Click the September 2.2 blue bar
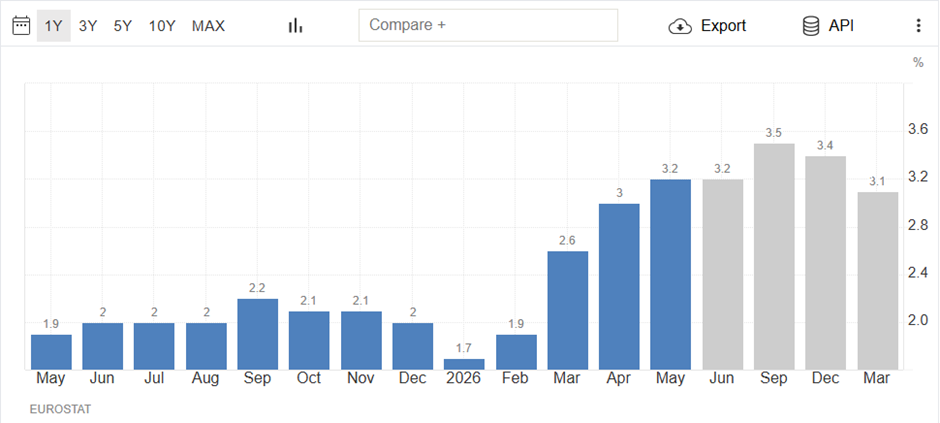The height and width of the screenshot is (423, 940). [258, 334]
